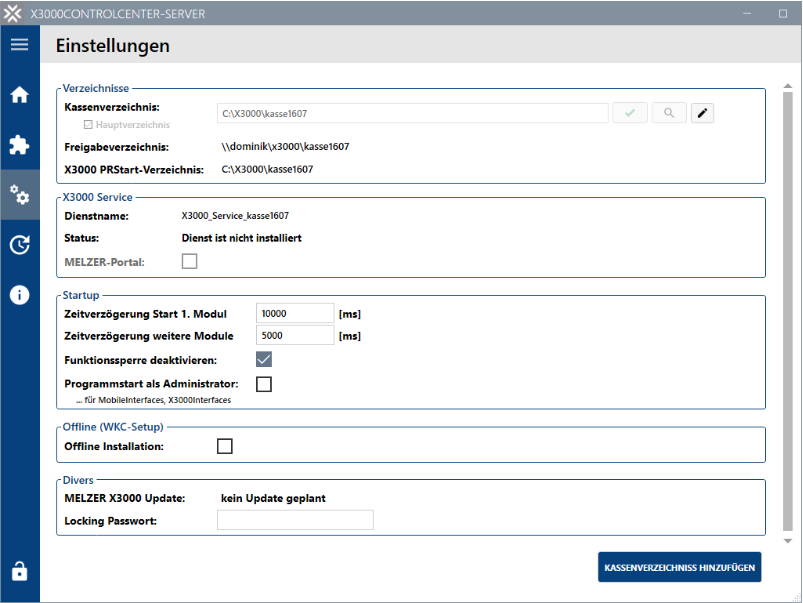Confirm Kassenverzeichnis with green checkmark button
The width and height of the screenshot is (803, 603).
pyautogui.click(x=630, y=113)
